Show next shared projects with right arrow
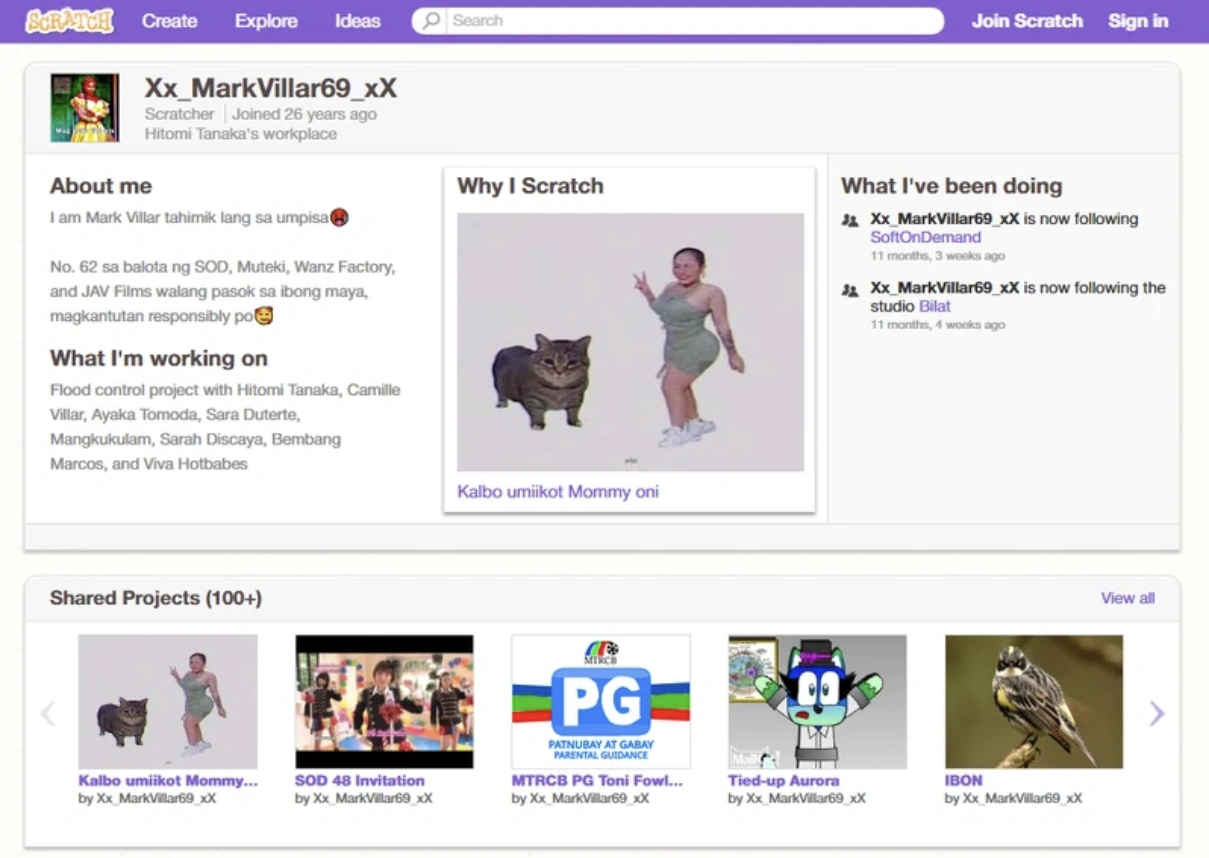Screen dimensions: 1209x858 tap(1157, 713)
